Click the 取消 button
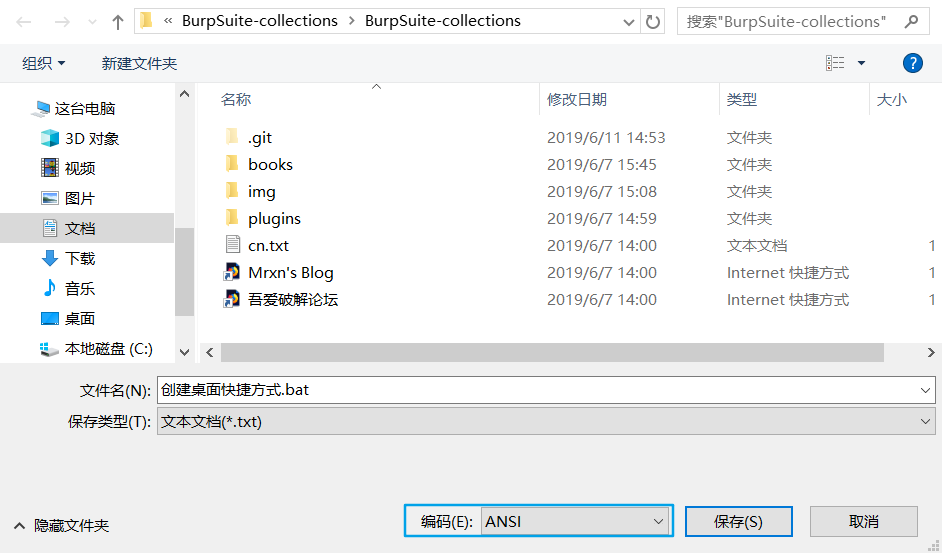The width and height of the screenshot is (942, 553). (863, 521)
